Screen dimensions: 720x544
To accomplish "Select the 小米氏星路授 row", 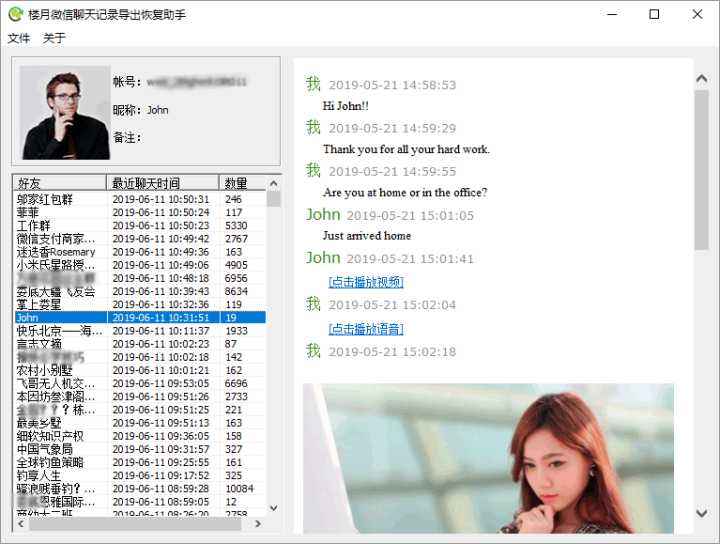I will pyautogui.click(x=140, y=265).
